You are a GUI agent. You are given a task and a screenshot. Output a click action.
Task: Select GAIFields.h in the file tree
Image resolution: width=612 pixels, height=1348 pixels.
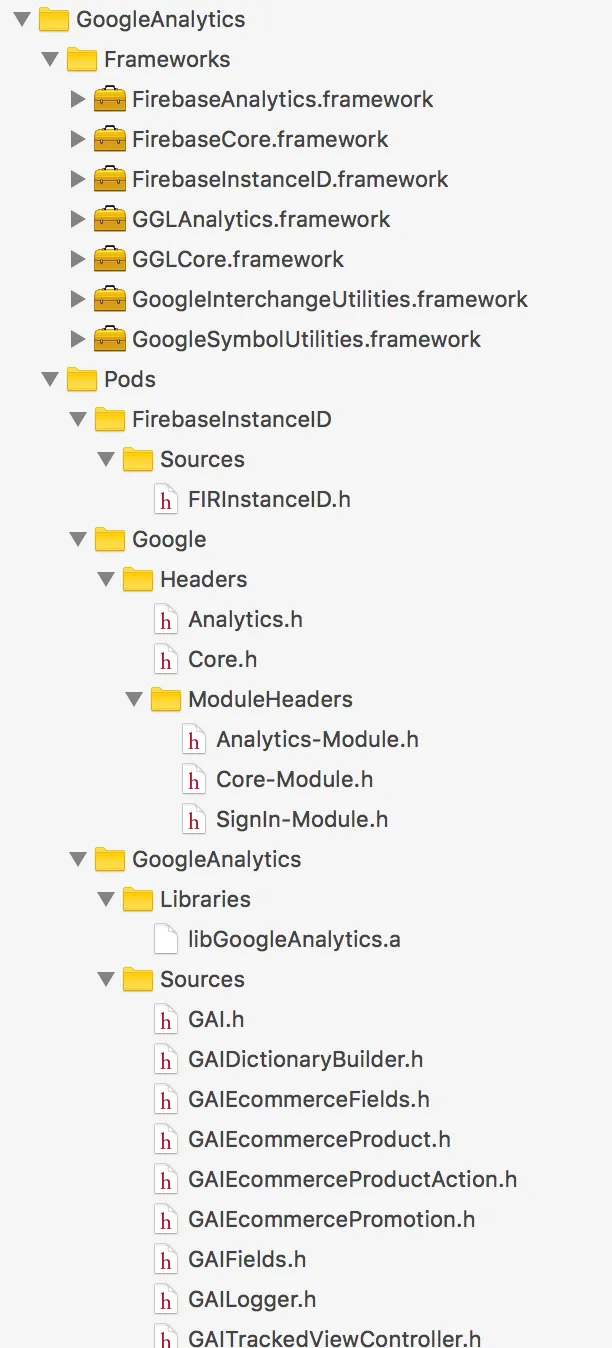click(247, 1259)
